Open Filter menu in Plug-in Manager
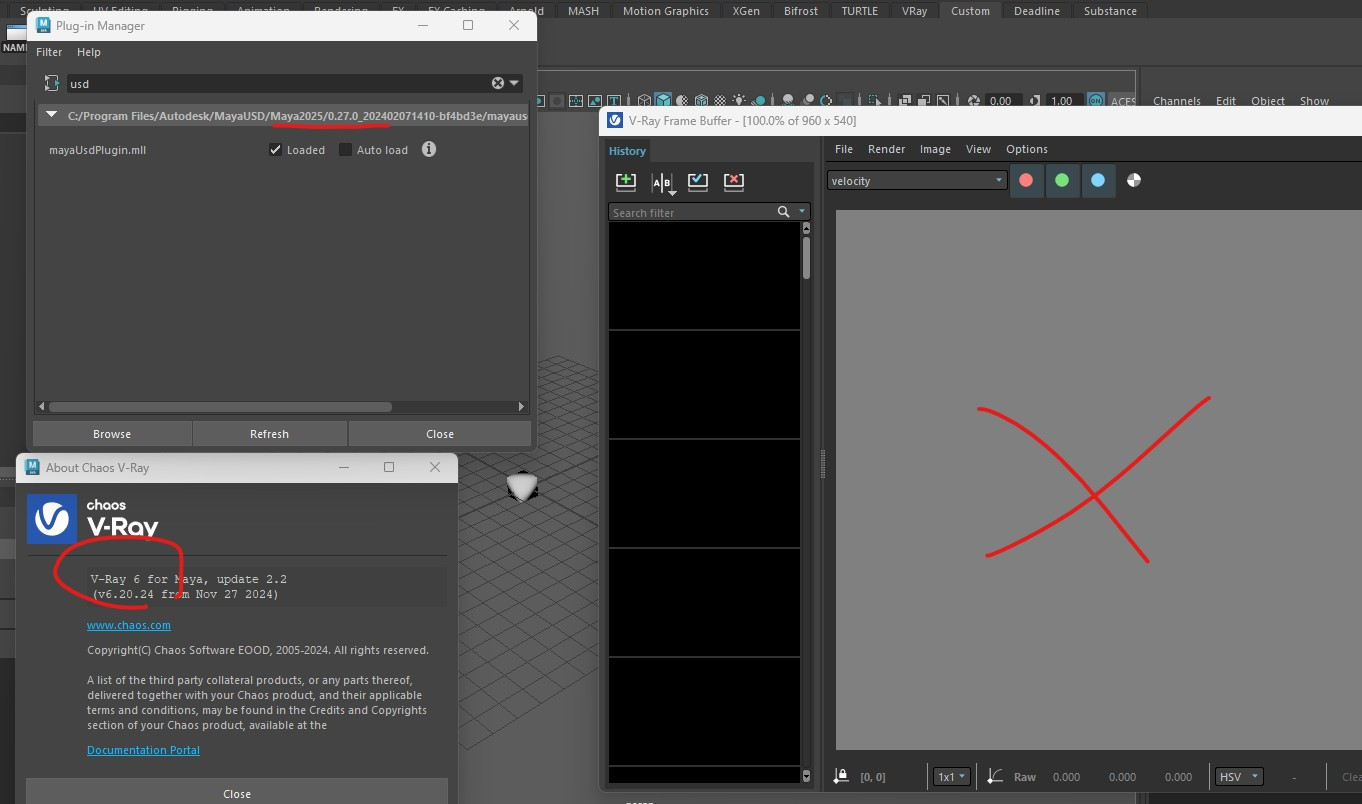This screenshot has width=1362, height=804. click(x=49, y=52)
